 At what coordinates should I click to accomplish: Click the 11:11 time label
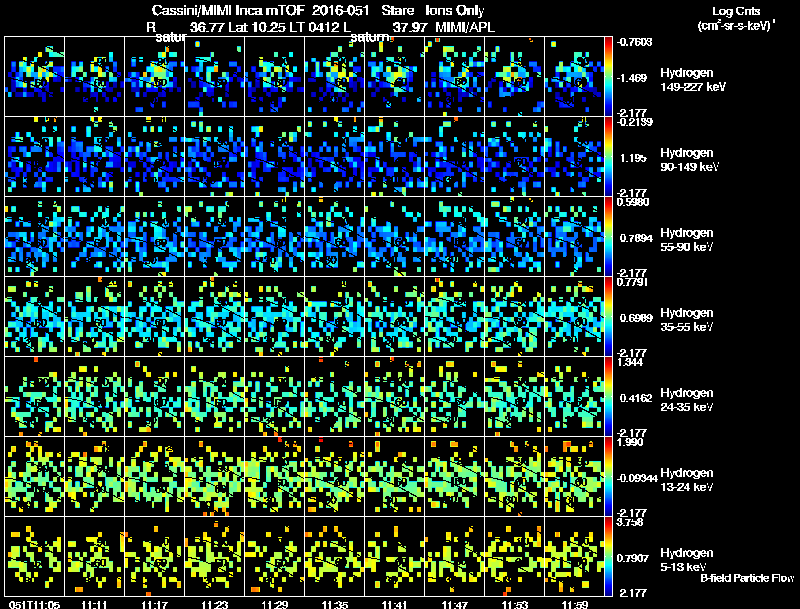click(94, 605)
